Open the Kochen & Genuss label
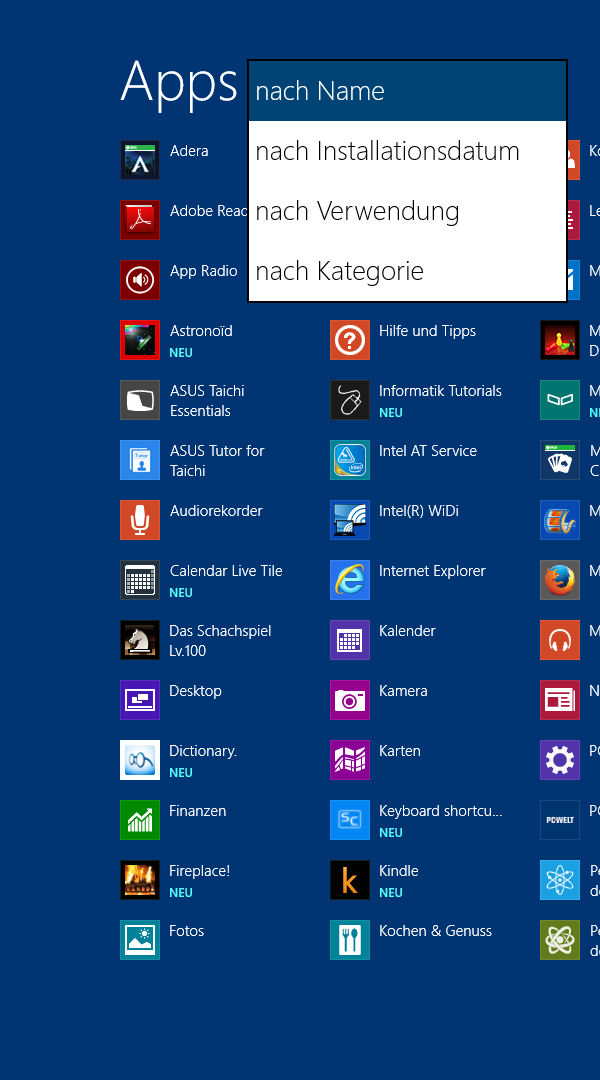600x1080 pixels. coord(435,931)
